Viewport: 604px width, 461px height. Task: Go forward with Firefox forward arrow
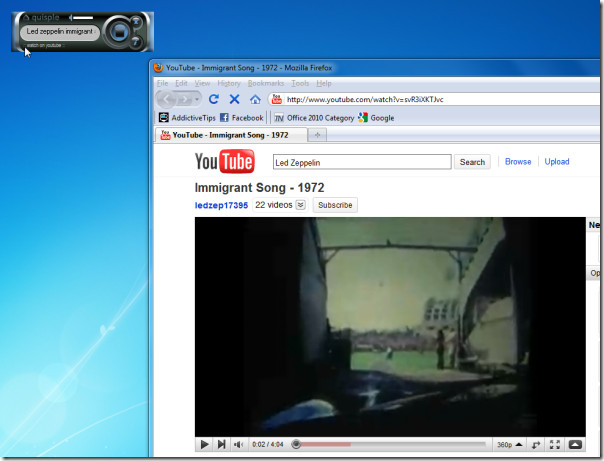(x=185, y=99)
